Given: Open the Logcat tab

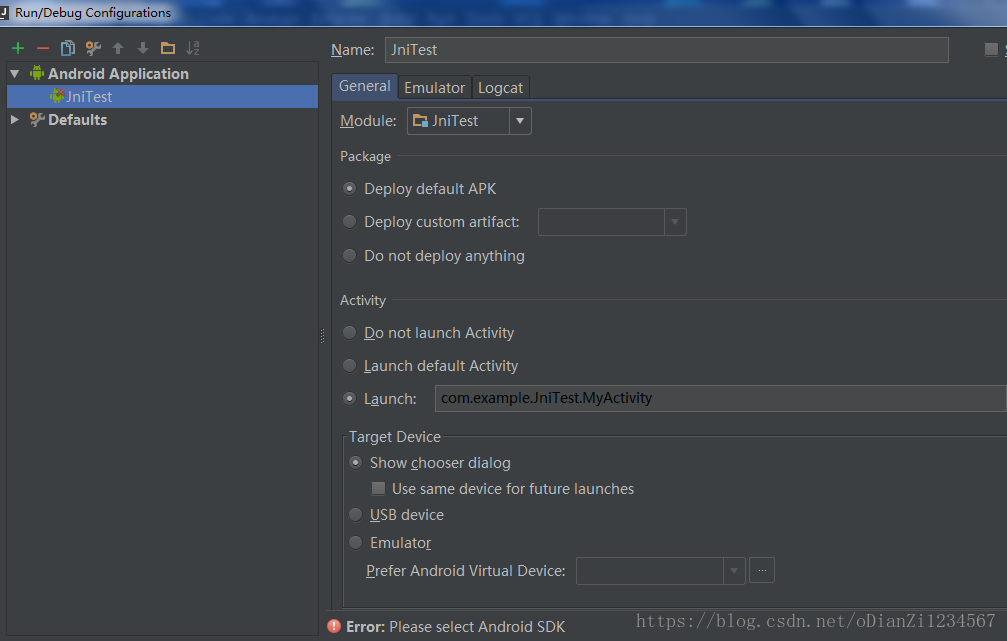Looking at the screenshot, I should 500,87.
